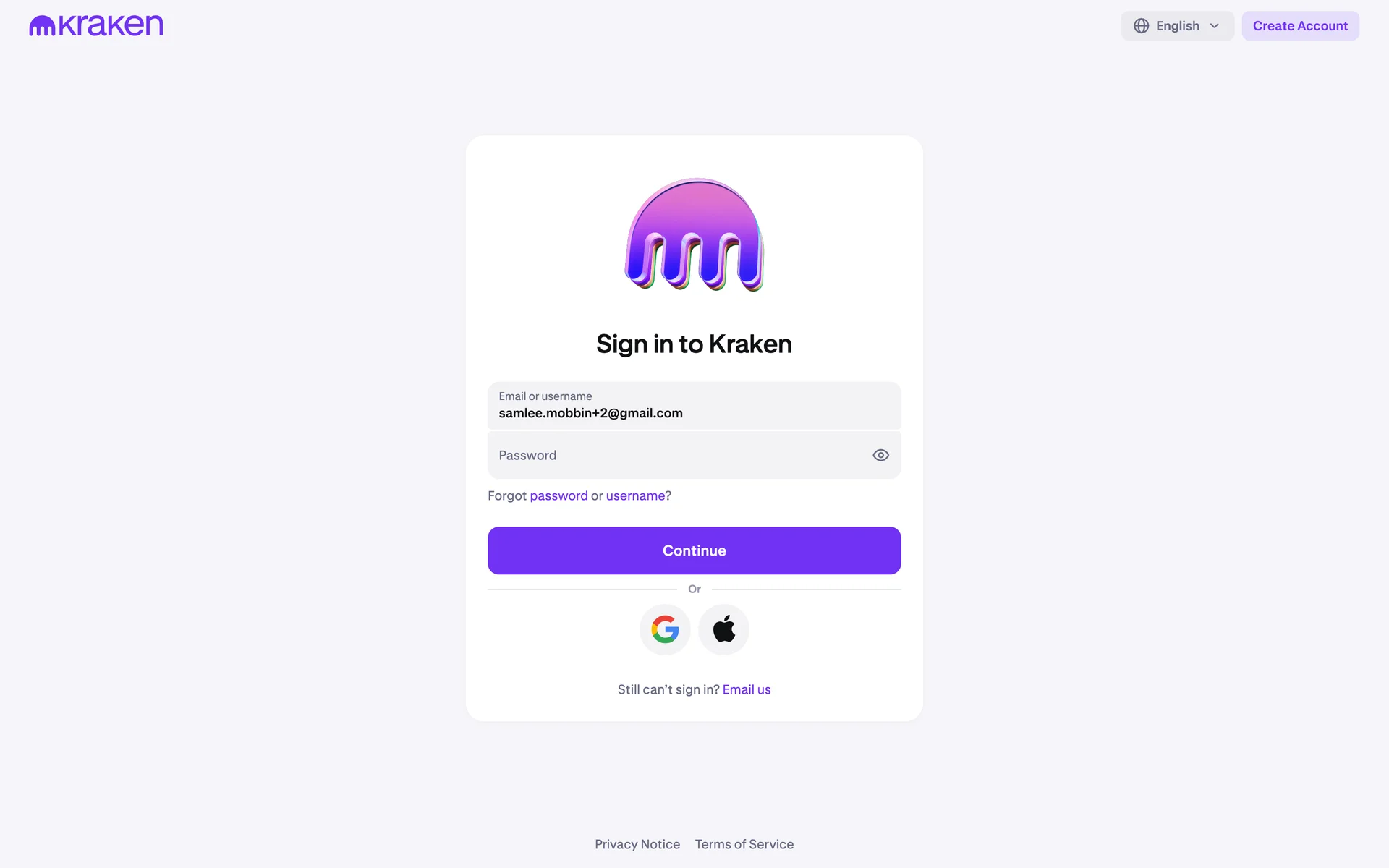1389x868 pixels.
Task: Open the forgot username link
Action: coord(635,495)
